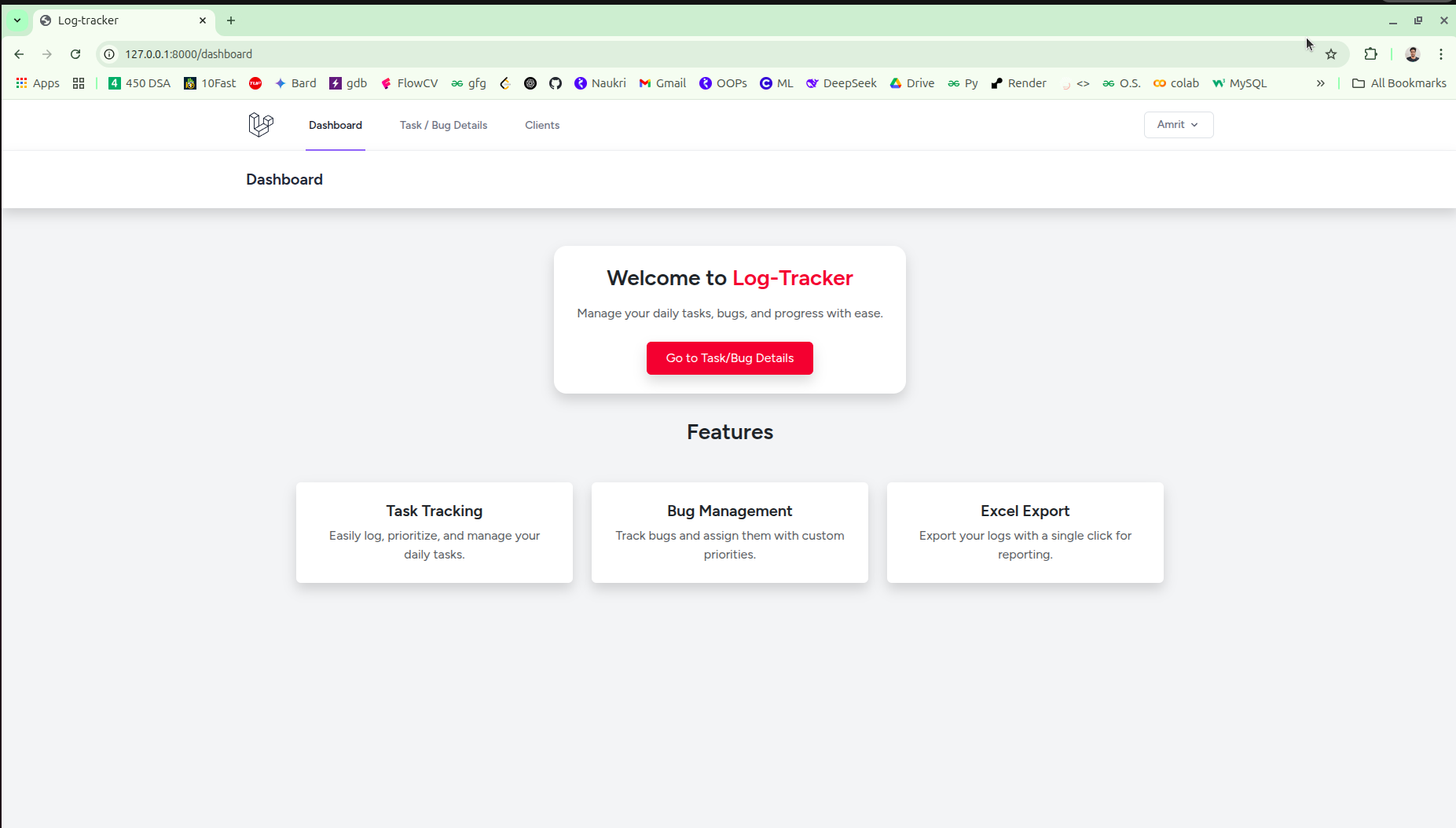Click the Bug Management feature card
This screenshot has height=828, width=1456.
pyautogui.click(x=730, y=533)
